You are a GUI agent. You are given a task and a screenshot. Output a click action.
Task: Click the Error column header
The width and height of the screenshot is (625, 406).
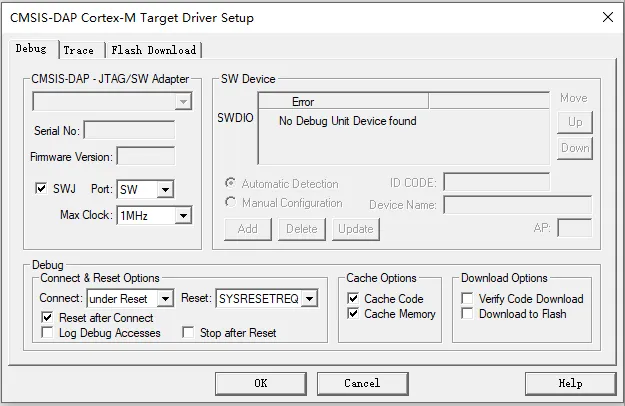[x=343, y=102]
